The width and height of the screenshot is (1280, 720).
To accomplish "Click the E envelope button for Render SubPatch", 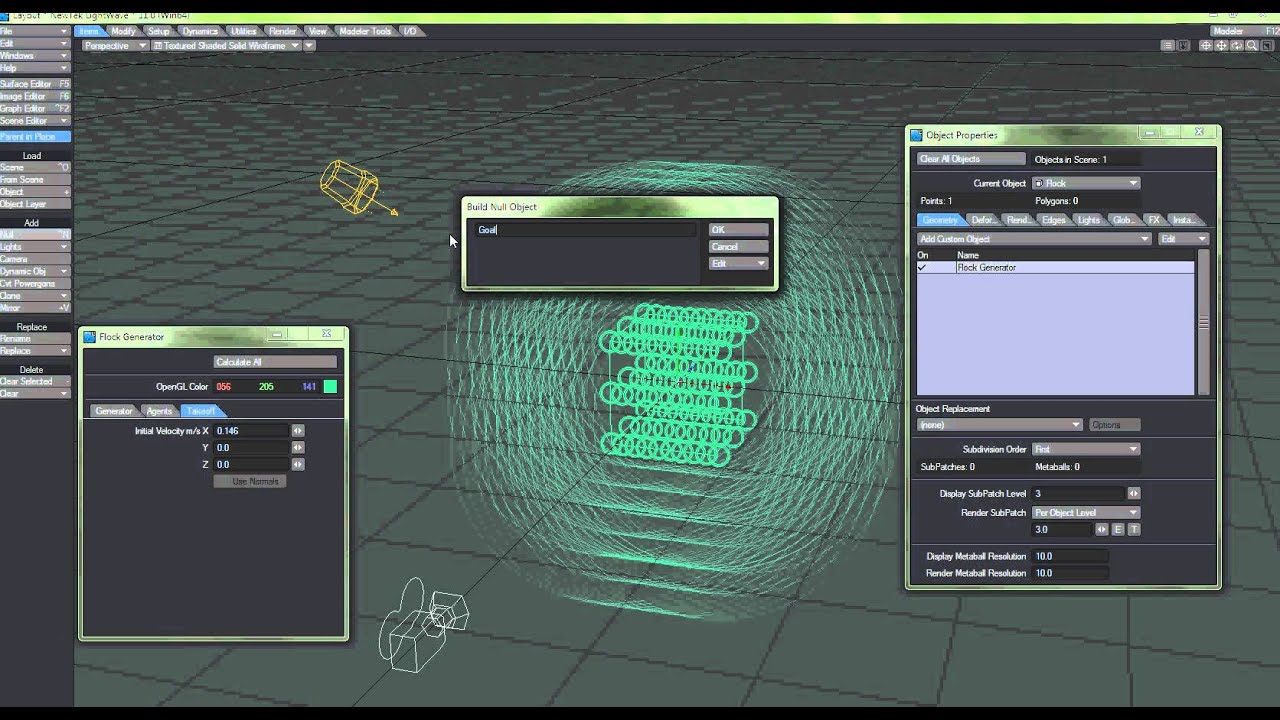I will pos(1118,529).
